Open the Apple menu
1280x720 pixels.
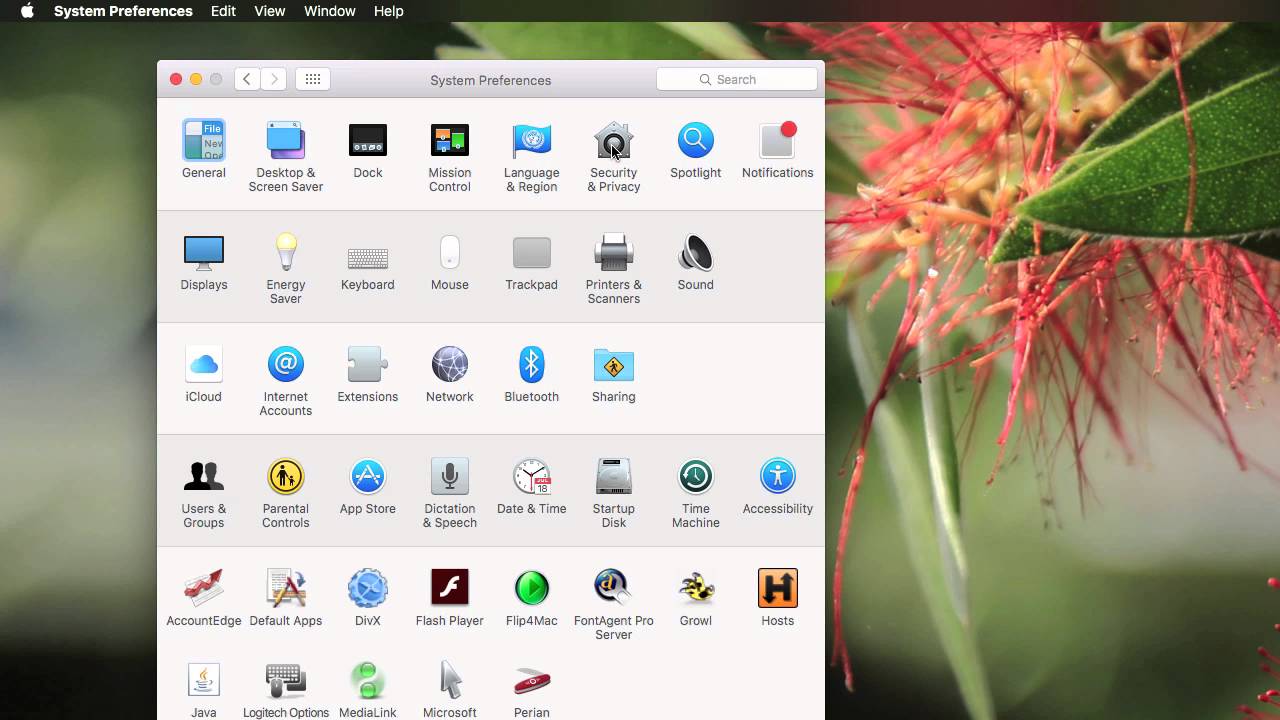[27, 11]
